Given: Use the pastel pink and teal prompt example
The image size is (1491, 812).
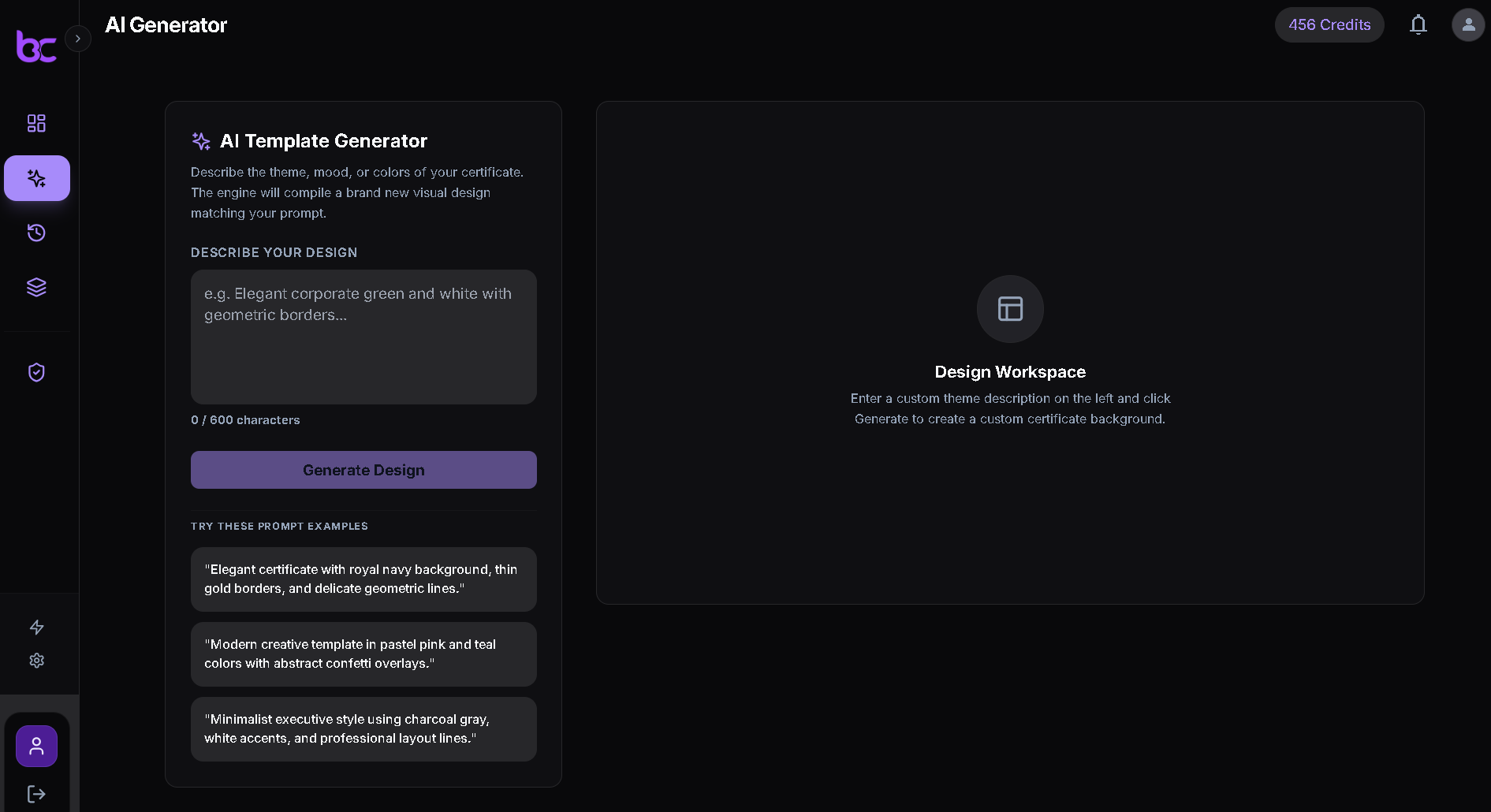Looking at the screenshot, I should (363, 654).
